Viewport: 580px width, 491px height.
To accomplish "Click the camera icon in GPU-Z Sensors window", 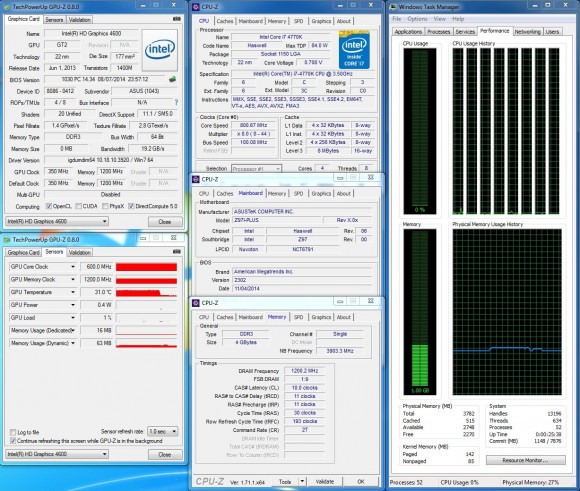I will 176,252.
